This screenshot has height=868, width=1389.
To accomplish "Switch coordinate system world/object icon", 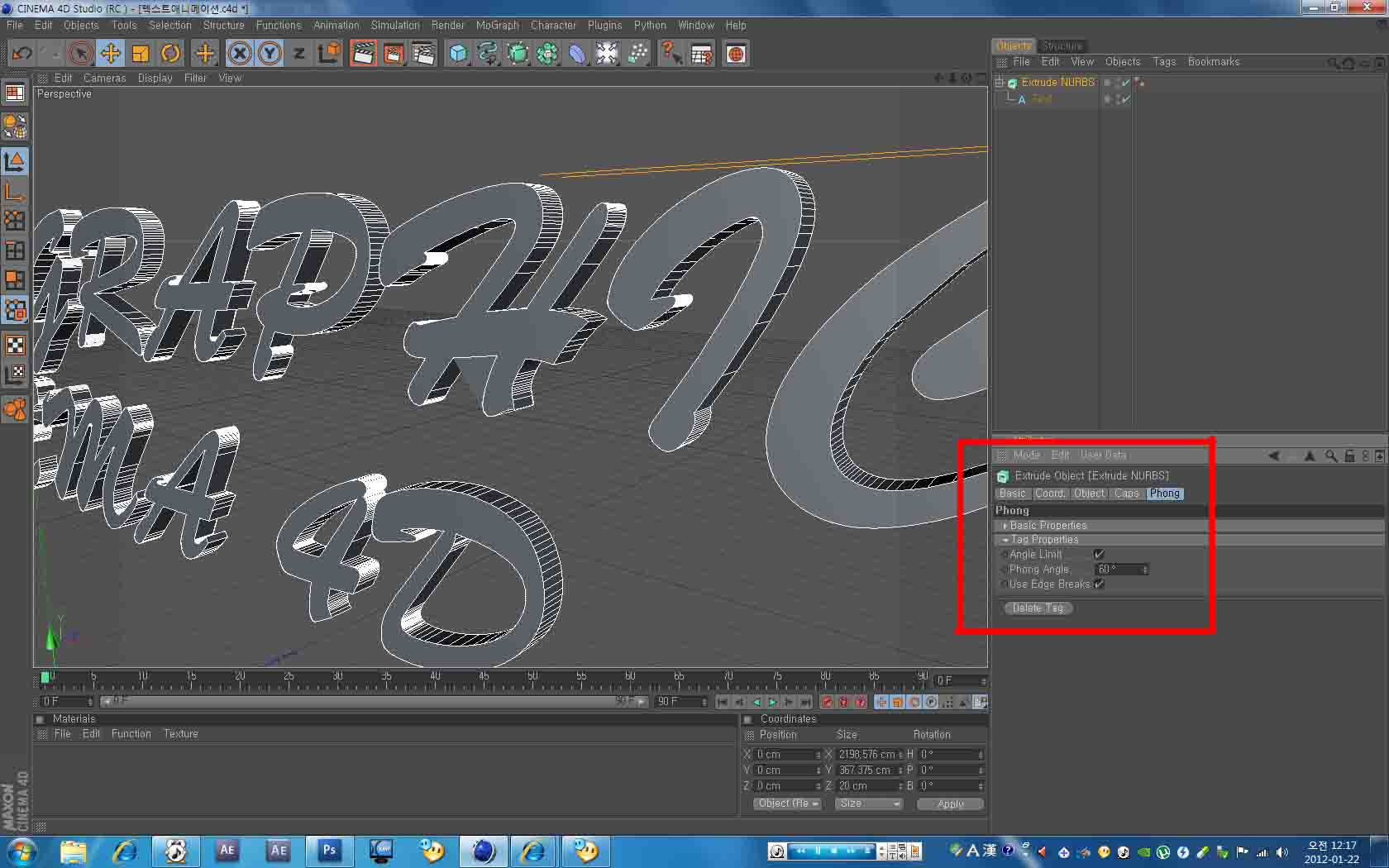I will tap(329, 54).
